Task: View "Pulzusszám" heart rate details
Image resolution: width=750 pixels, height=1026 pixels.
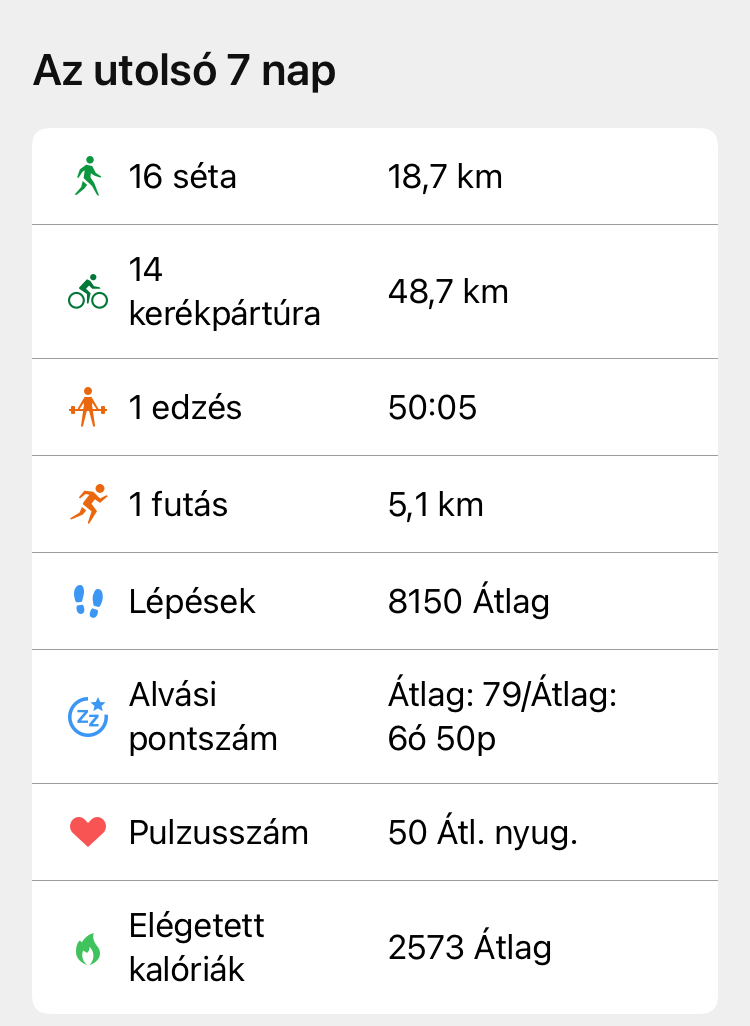Action: pyautogui.click(x=218, y=832)
